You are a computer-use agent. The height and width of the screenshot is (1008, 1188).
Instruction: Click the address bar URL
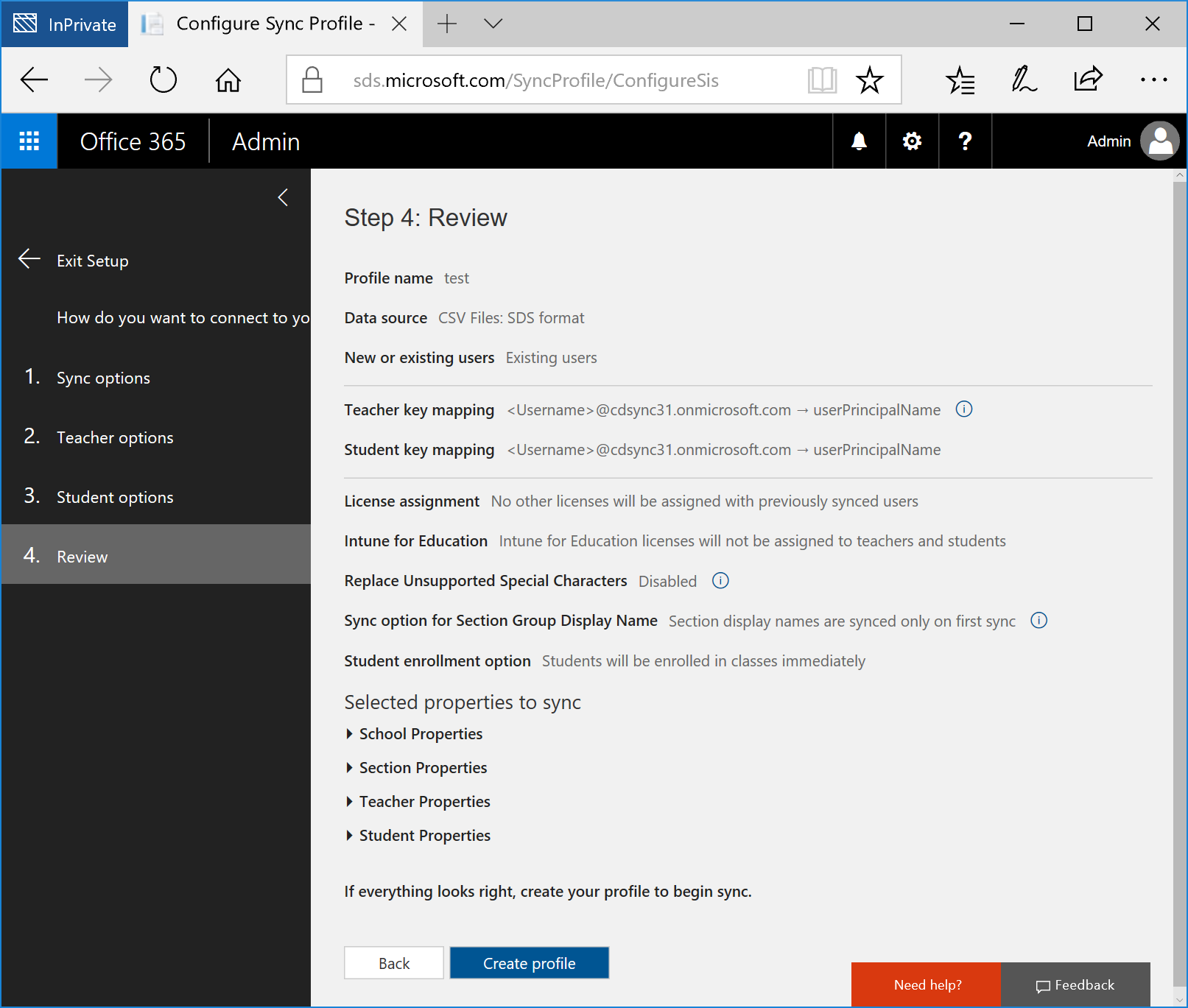[535, 80]
